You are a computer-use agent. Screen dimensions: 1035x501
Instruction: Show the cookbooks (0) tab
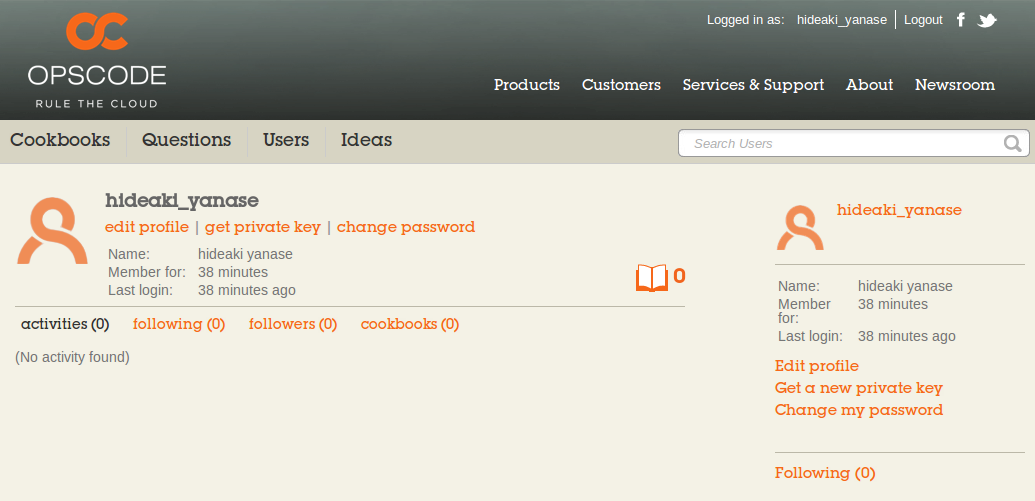(x=410, y=324)
